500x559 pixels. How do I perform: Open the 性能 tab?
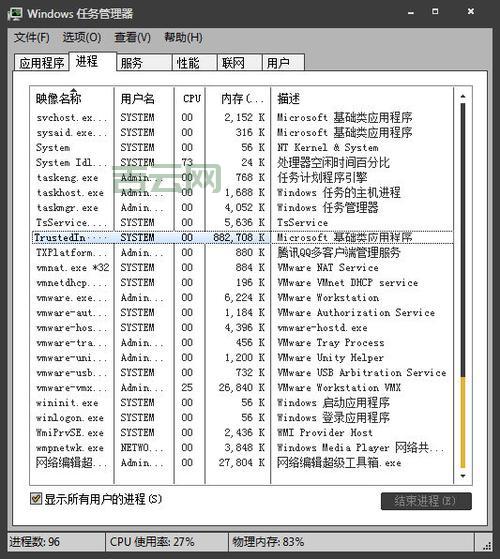pos(194,63)
